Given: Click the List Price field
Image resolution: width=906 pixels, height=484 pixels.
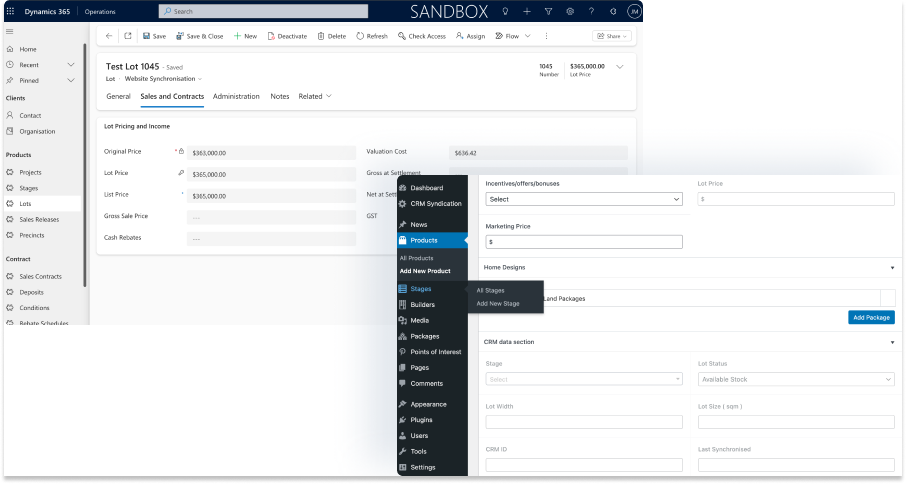Looking at the screenshot, I should (271, 196).
